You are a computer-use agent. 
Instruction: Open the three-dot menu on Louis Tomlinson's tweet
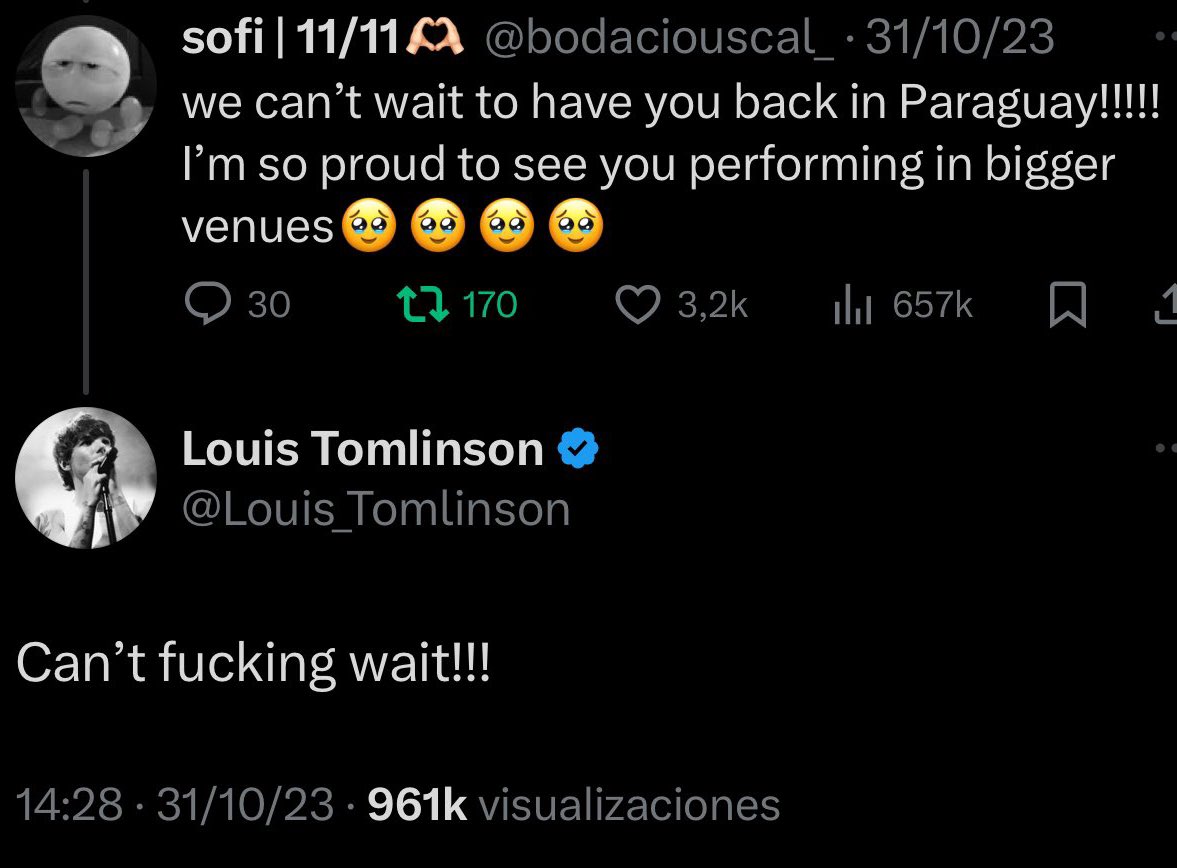(1166, 448)
